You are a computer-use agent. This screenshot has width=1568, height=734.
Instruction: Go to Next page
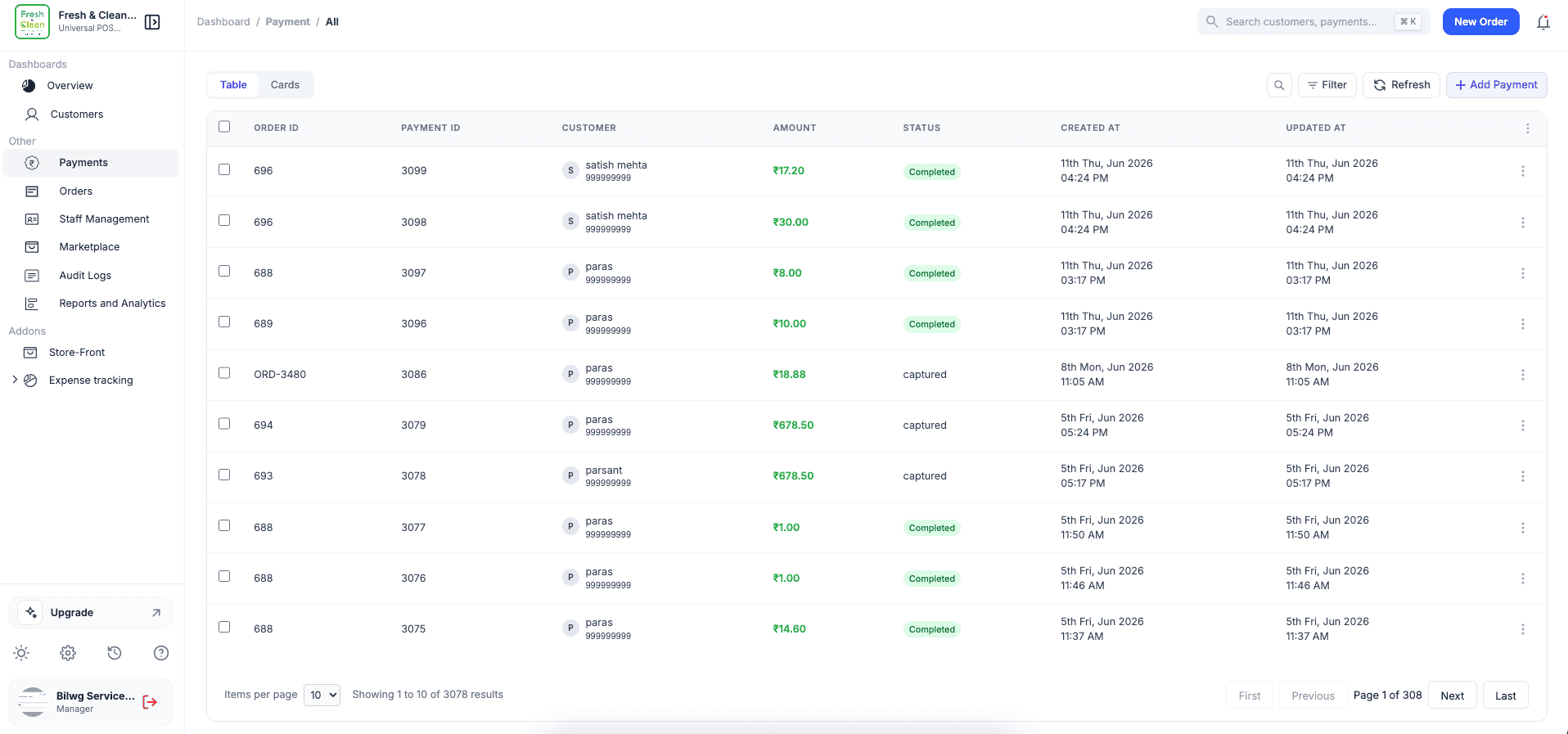1453,696
